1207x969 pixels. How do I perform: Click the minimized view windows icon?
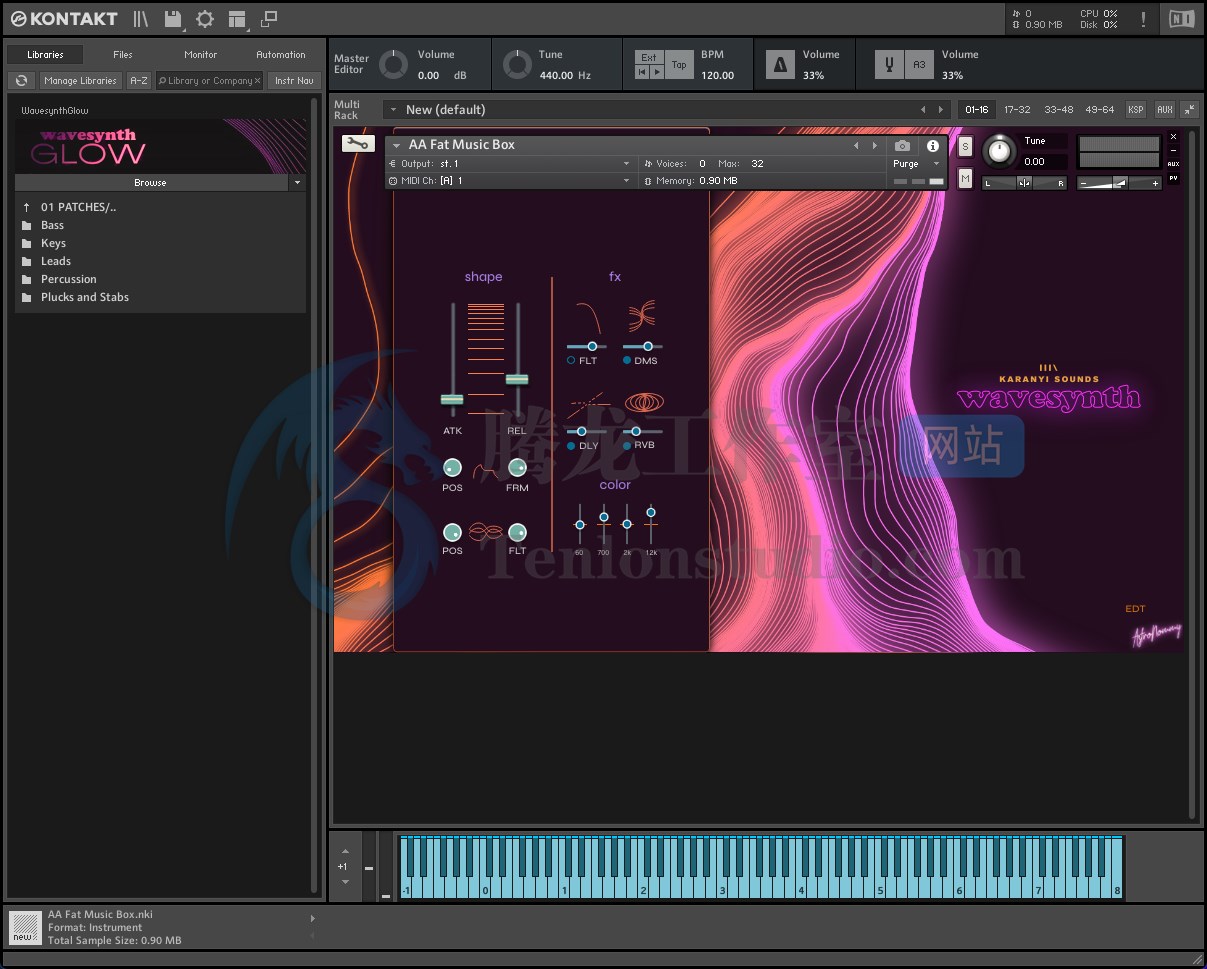click(x=269, y=19)
